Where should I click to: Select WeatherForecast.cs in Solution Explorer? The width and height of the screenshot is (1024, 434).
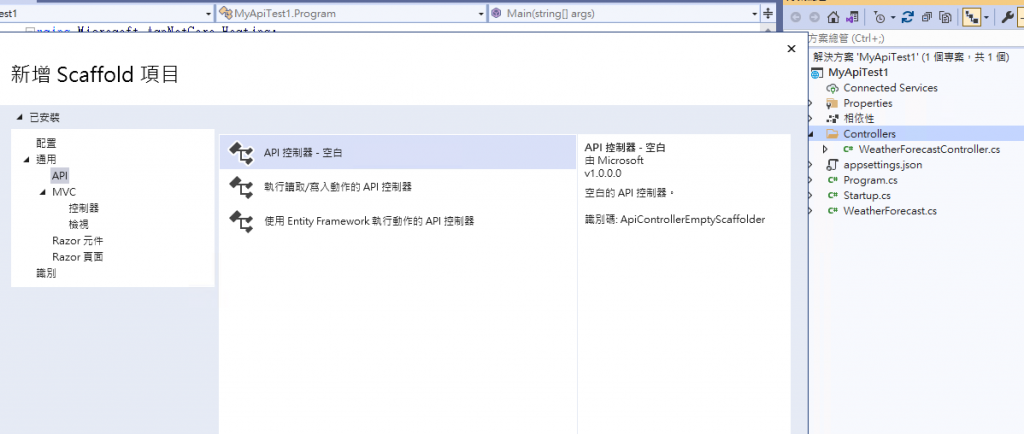[889, 211]
